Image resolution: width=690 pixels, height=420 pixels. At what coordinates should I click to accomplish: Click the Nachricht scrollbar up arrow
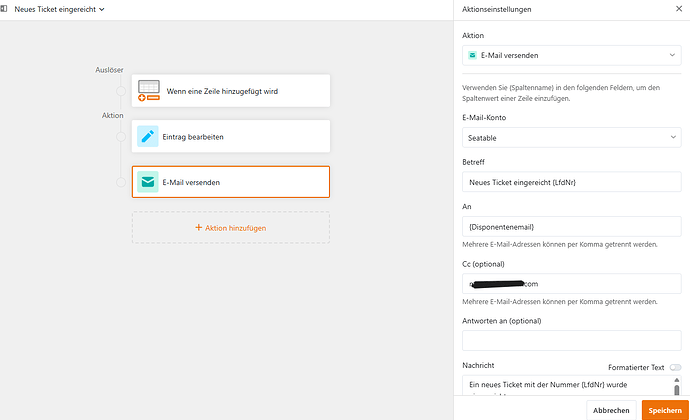pyautogui.click(x=676, y=379)
